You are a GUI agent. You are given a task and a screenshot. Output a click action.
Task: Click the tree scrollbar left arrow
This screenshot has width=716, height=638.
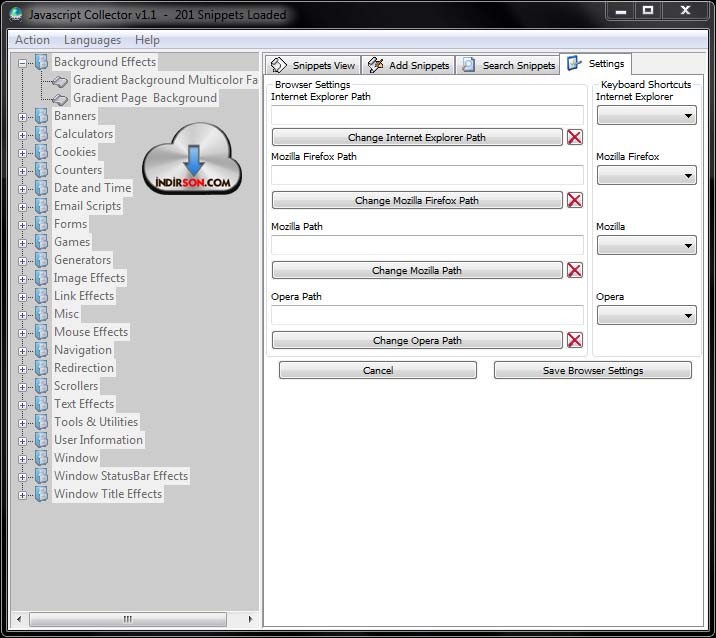19,619
